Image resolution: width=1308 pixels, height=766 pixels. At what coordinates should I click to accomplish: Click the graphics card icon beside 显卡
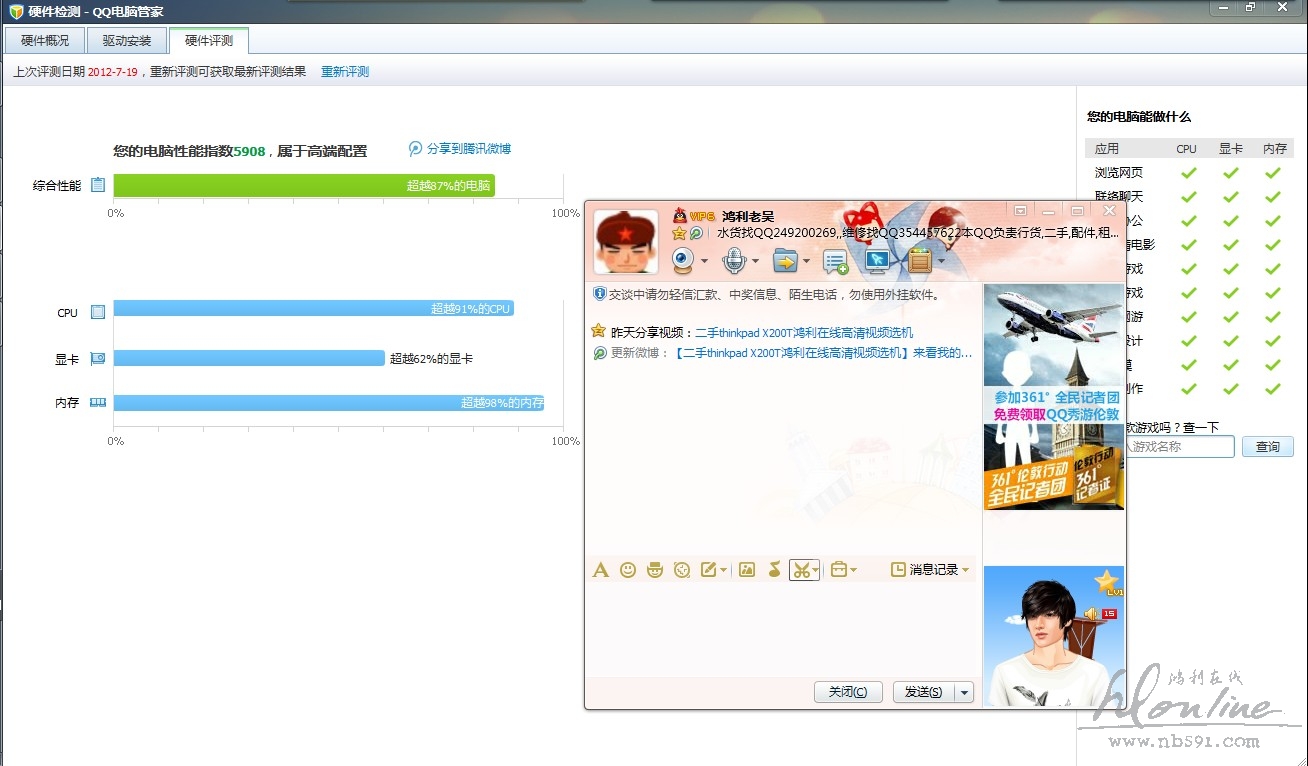[x=98, y=358]
